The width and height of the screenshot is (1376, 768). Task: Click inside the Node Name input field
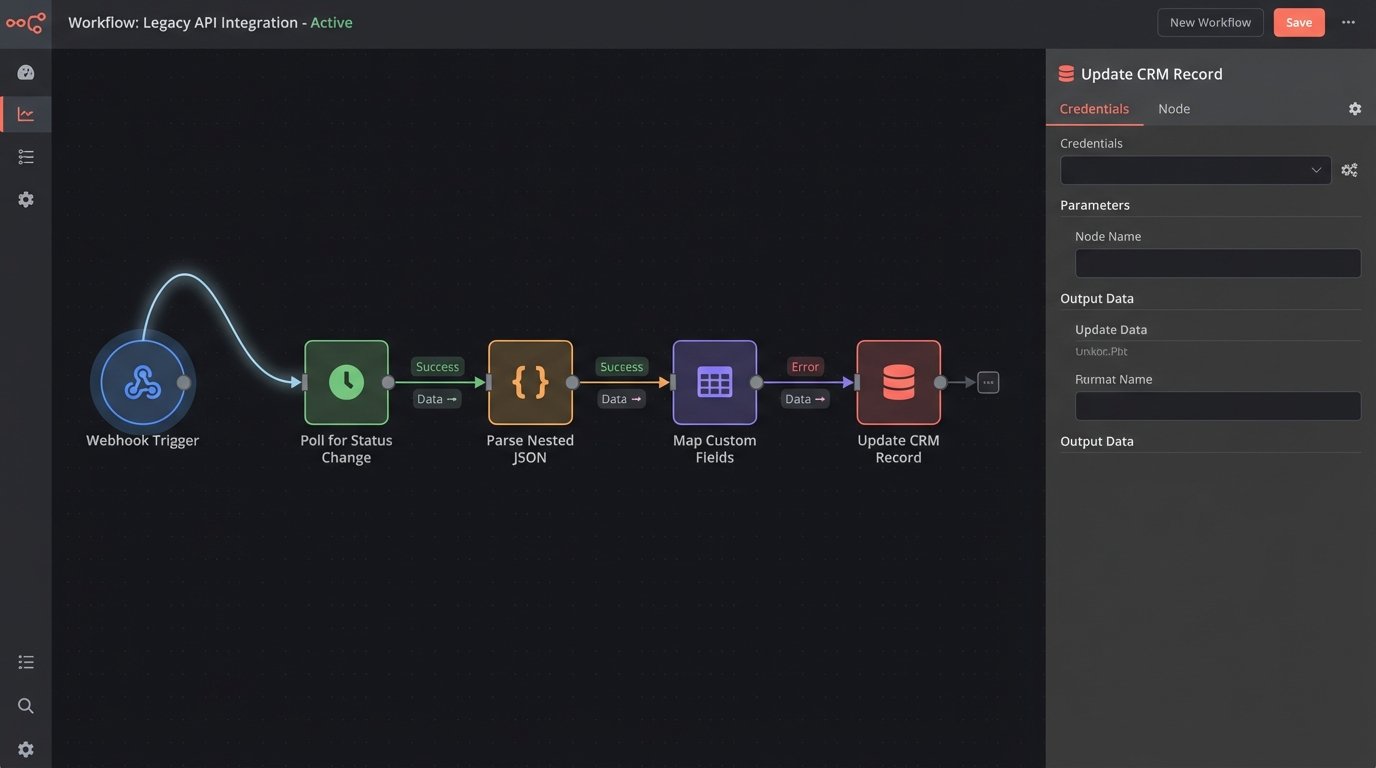click(1218, 264)
